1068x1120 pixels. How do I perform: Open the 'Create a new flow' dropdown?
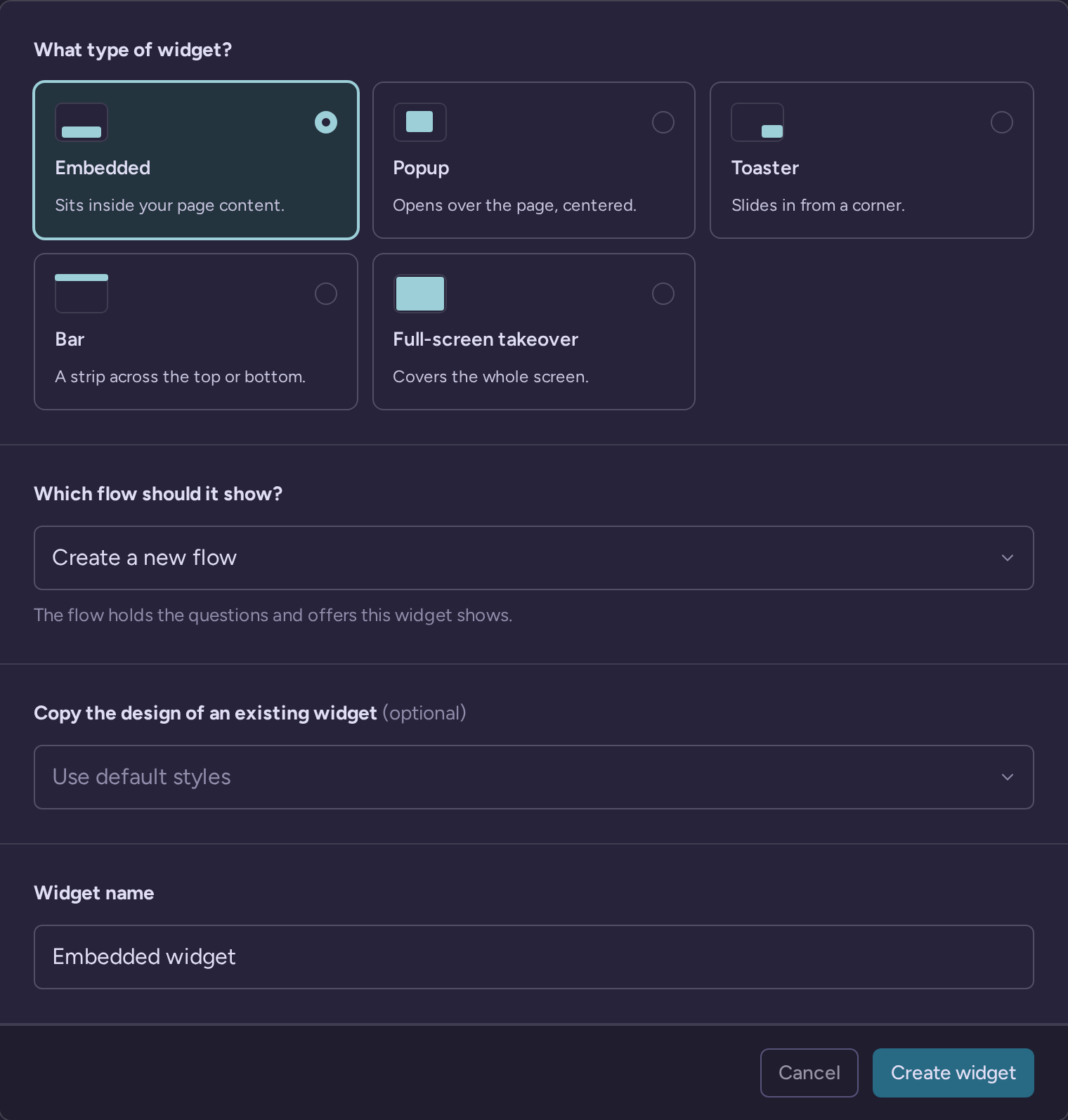point(534,558)
